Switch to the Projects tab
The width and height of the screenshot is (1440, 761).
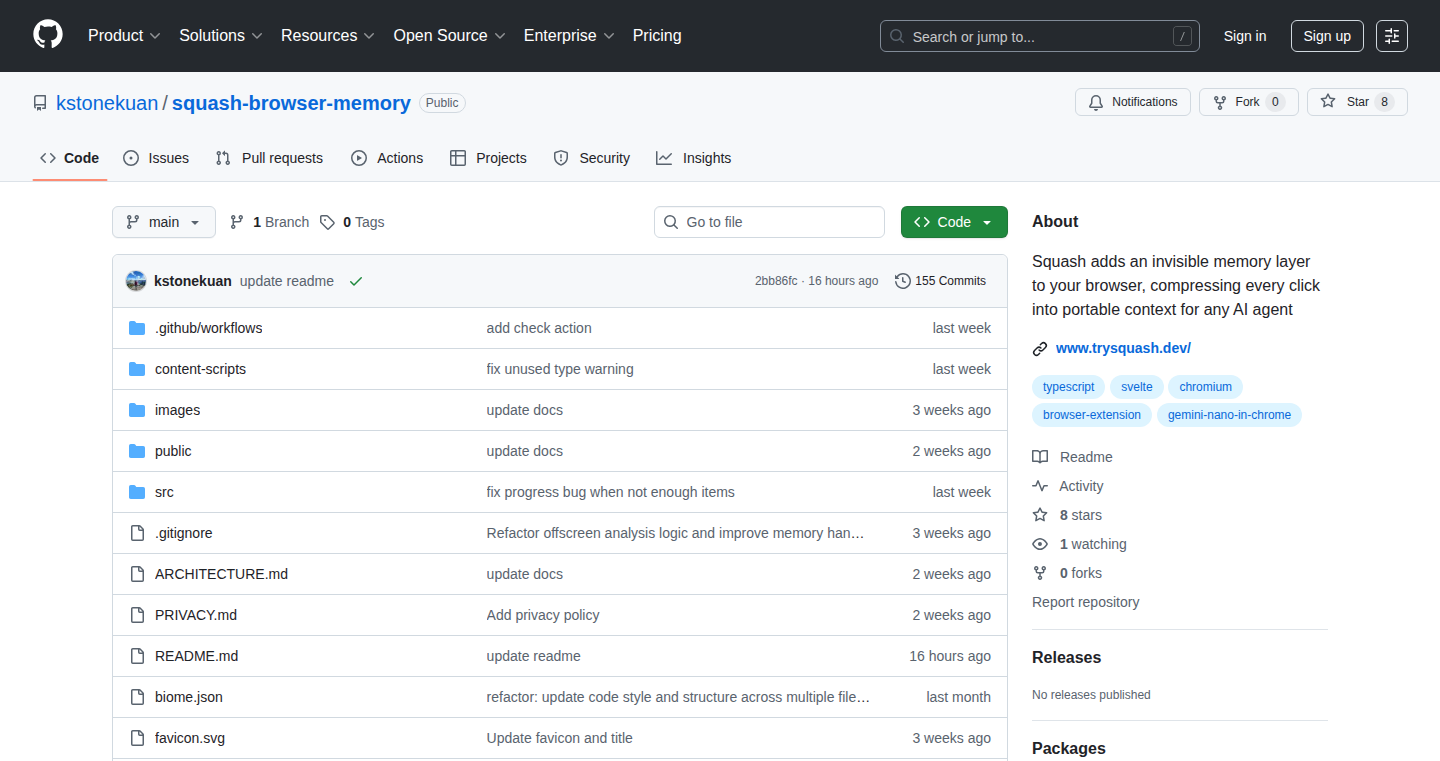pos(488,158)
